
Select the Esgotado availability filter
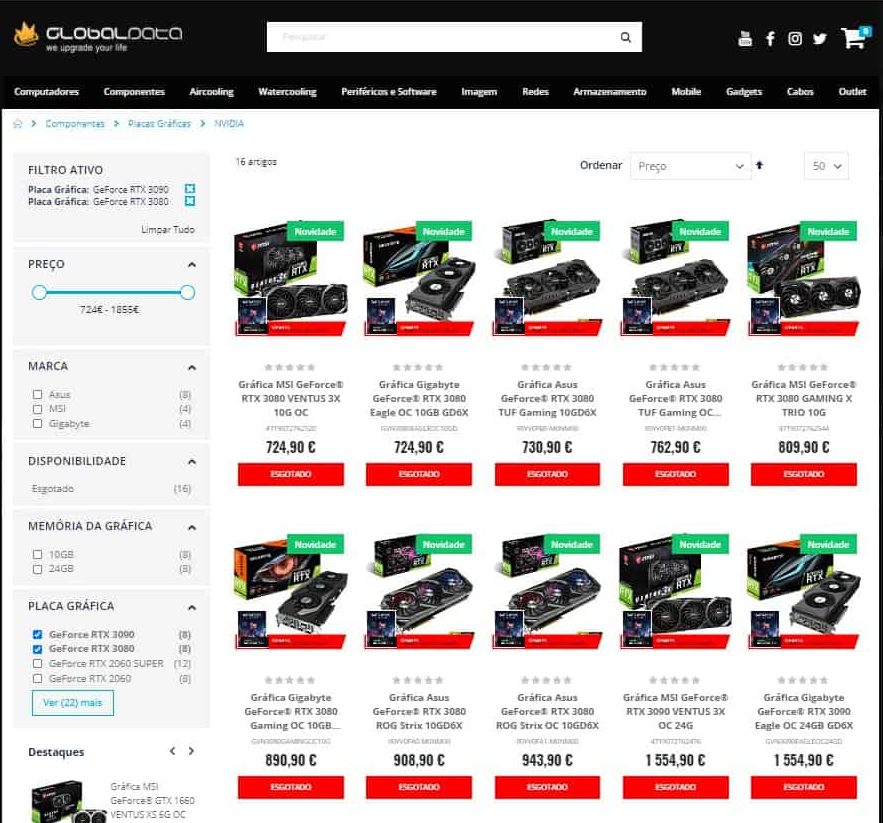pos(53,488)
